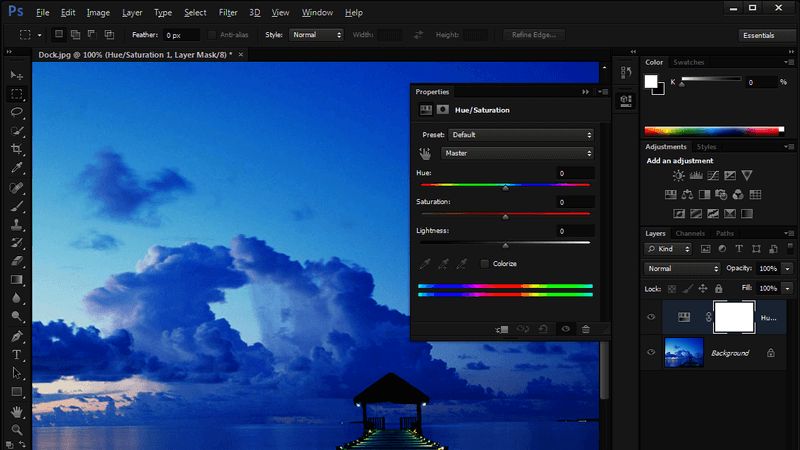The image size is (800, 450).
Task: Switch to the Styles tab
Action: 706,146
